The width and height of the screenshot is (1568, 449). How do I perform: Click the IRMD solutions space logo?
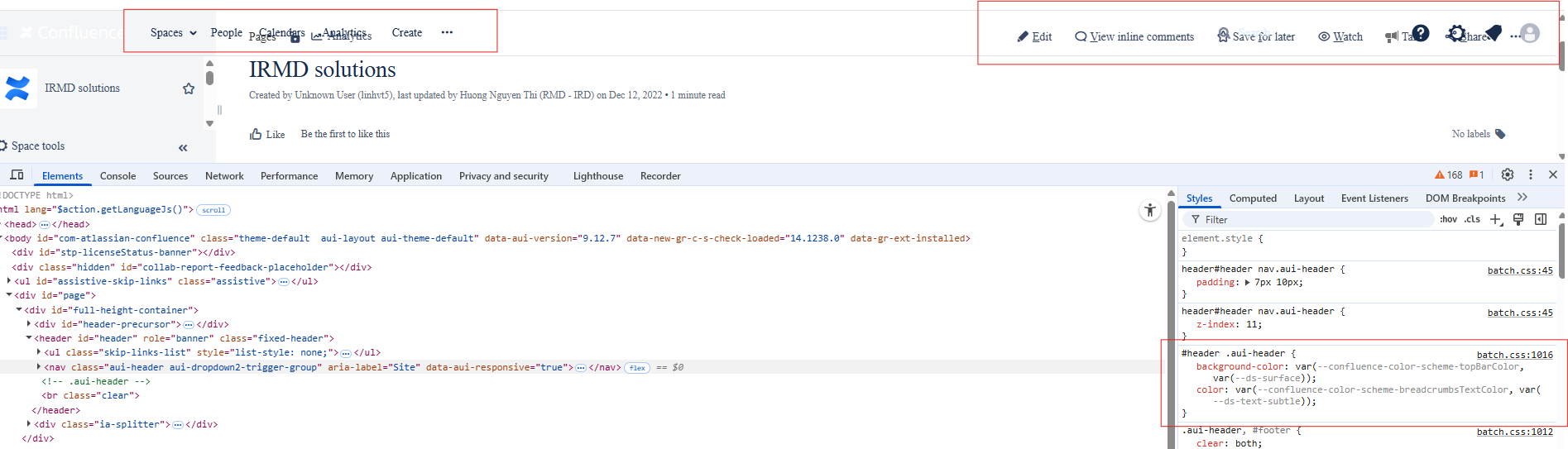(17, 88)
